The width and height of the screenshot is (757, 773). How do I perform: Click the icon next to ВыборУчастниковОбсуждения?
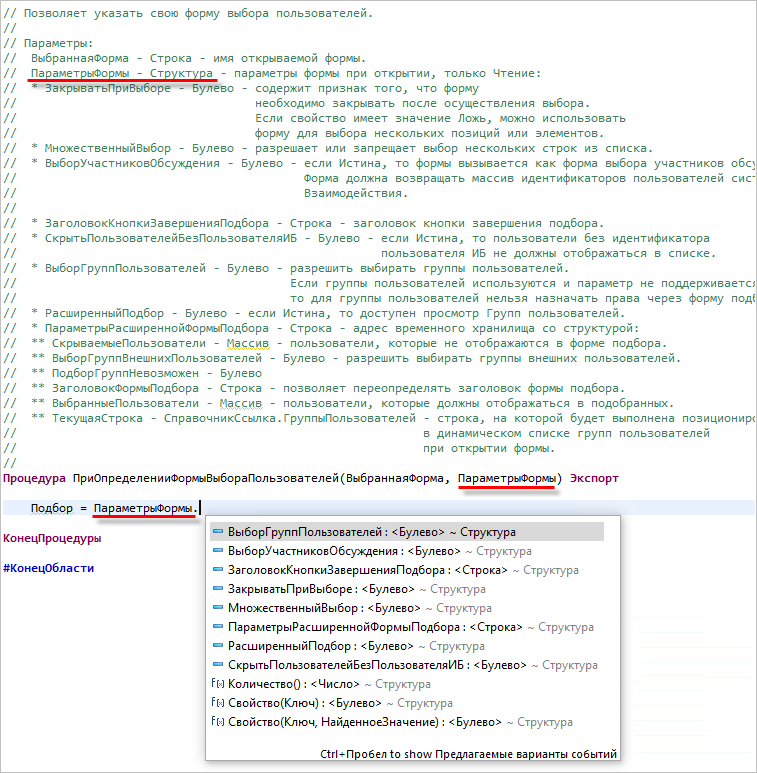[217, 551]
